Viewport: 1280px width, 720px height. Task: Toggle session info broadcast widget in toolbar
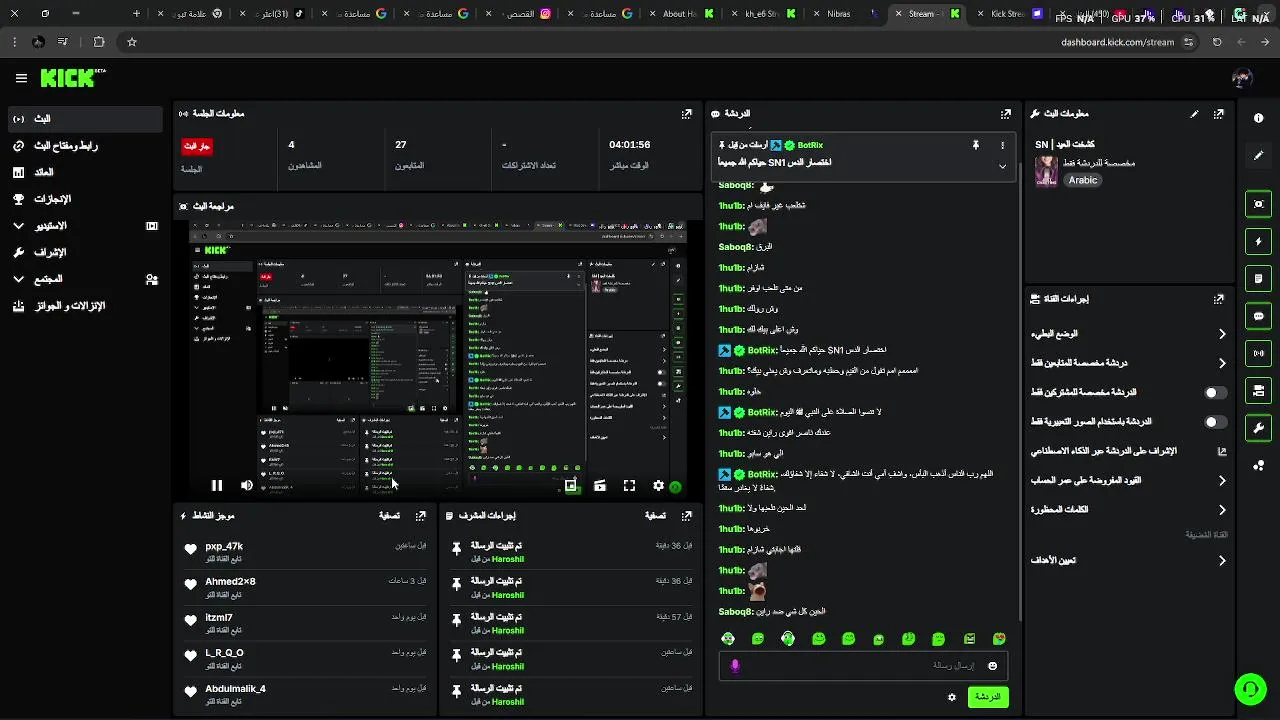click(1258, 353)
